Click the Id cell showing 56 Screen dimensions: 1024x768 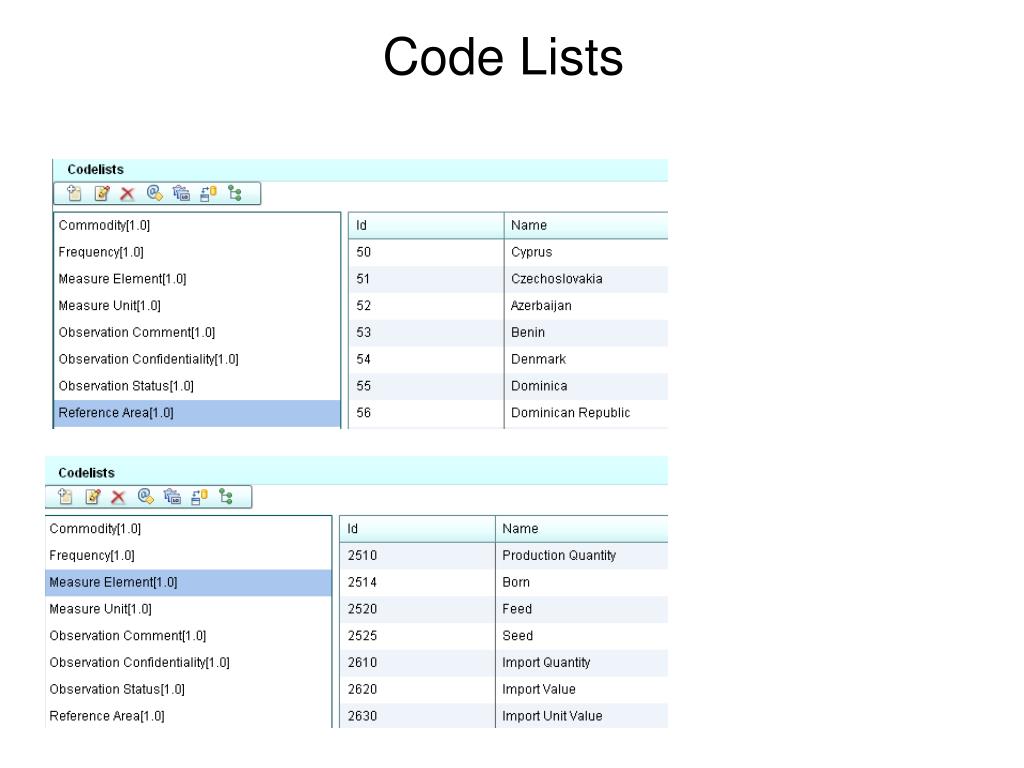click(x=426, y=413)
